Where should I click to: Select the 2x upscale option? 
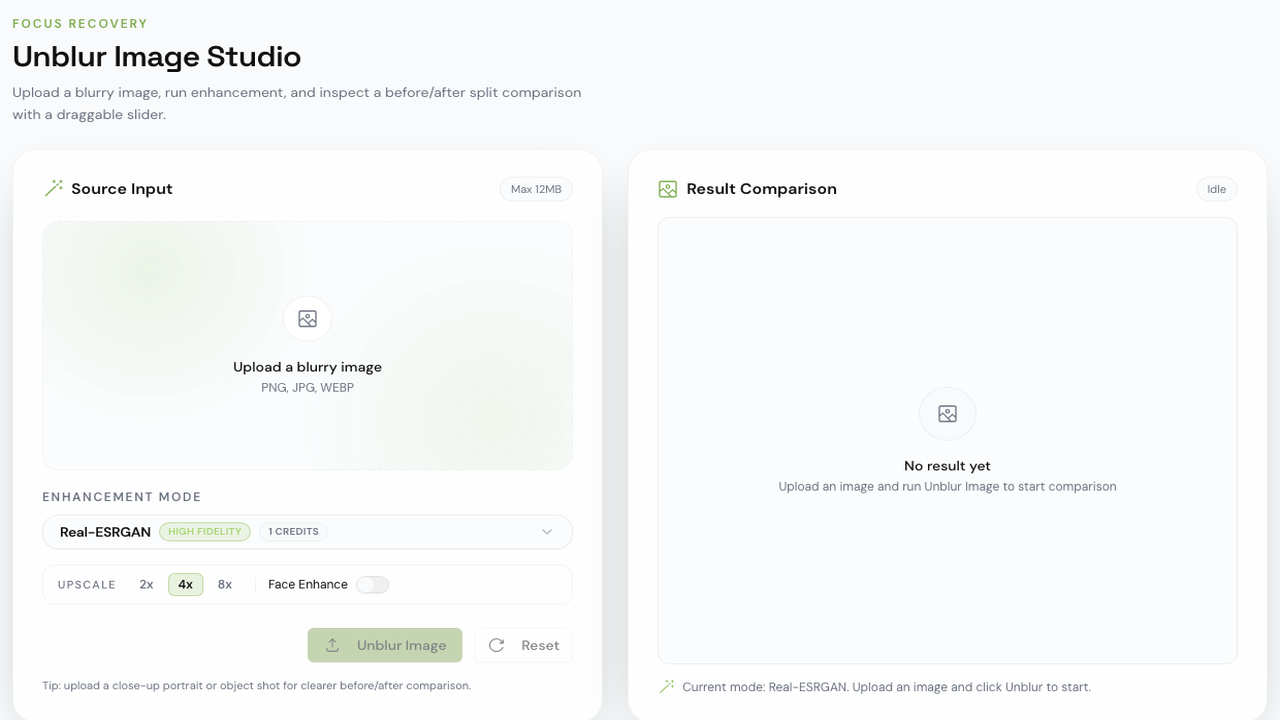pyautogui.click(x=146, y=585)
